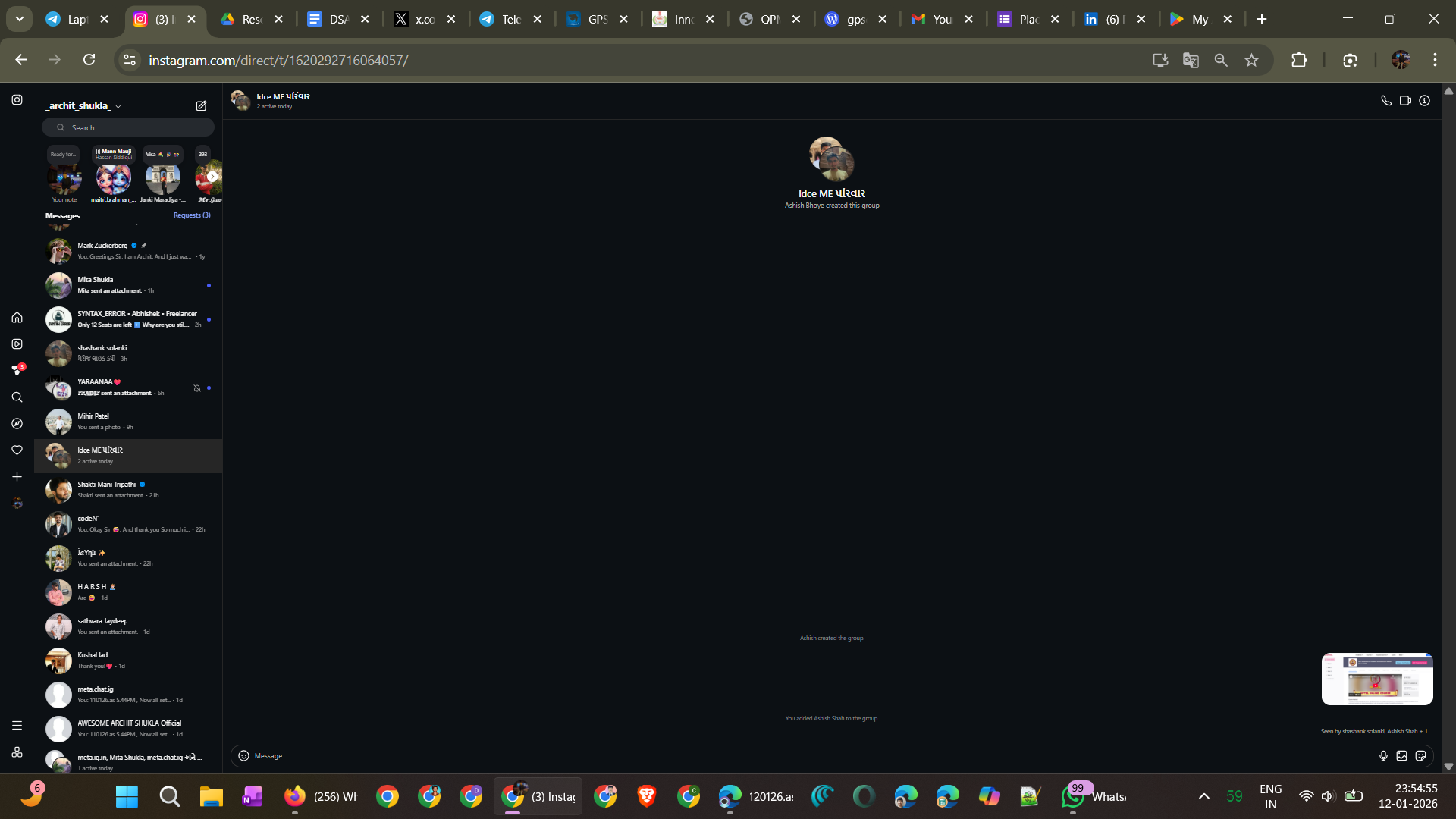Viewport: 1456px width, 819px height.
Task: Open emoji picker in message box
Action: coord(243,756)
